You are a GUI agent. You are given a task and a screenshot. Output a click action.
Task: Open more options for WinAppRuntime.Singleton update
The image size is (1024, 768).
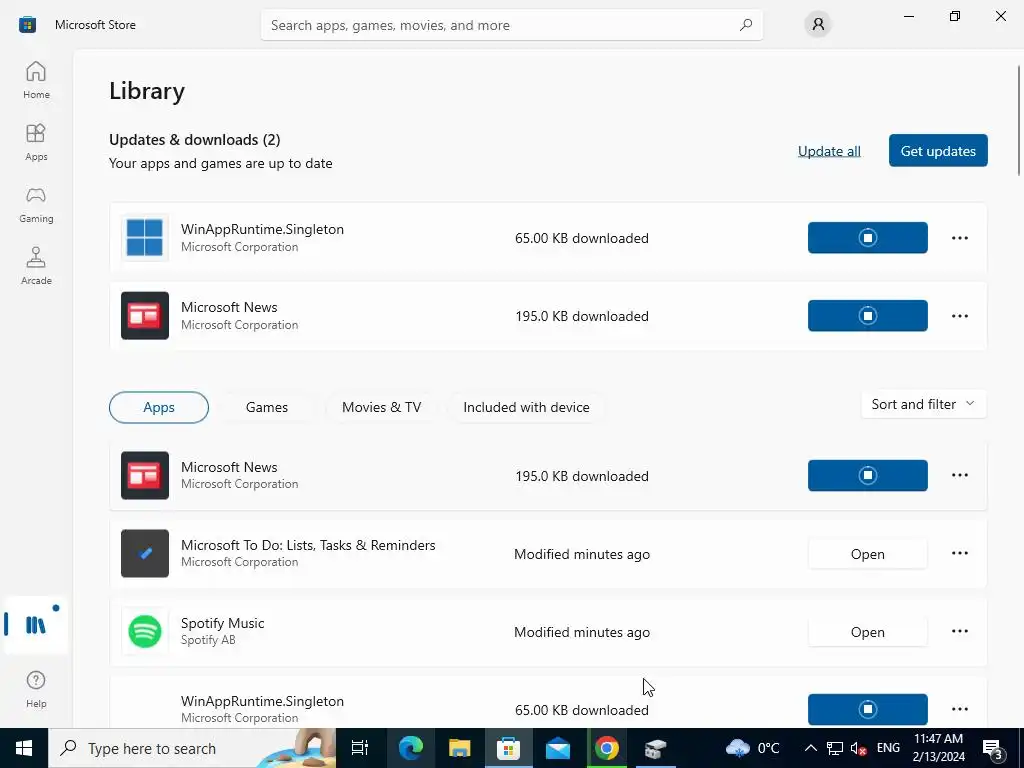click(x=959, y=238)
